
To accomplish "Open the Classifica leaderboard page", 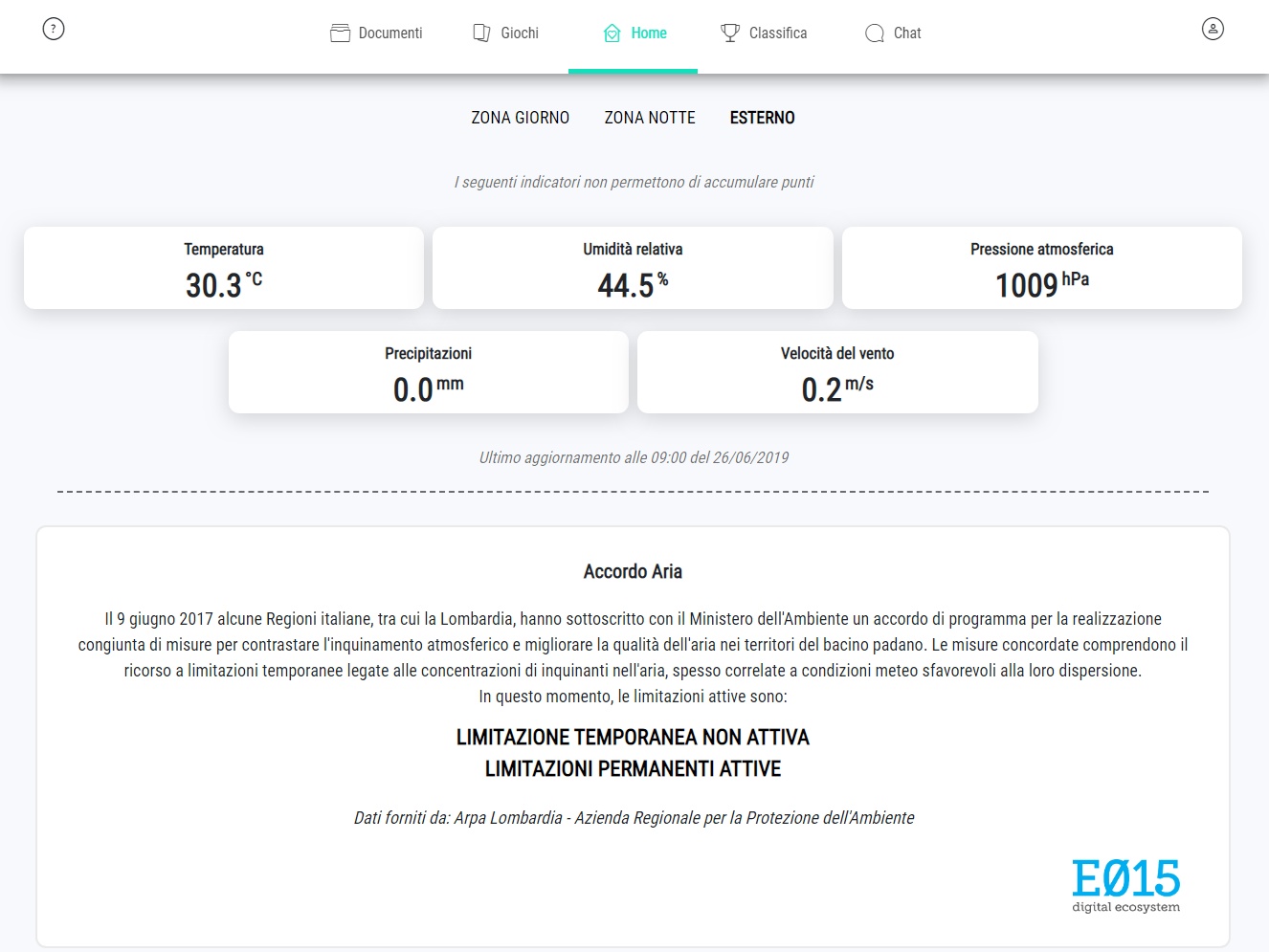I will pyautogui.click(x=777, y=33).
